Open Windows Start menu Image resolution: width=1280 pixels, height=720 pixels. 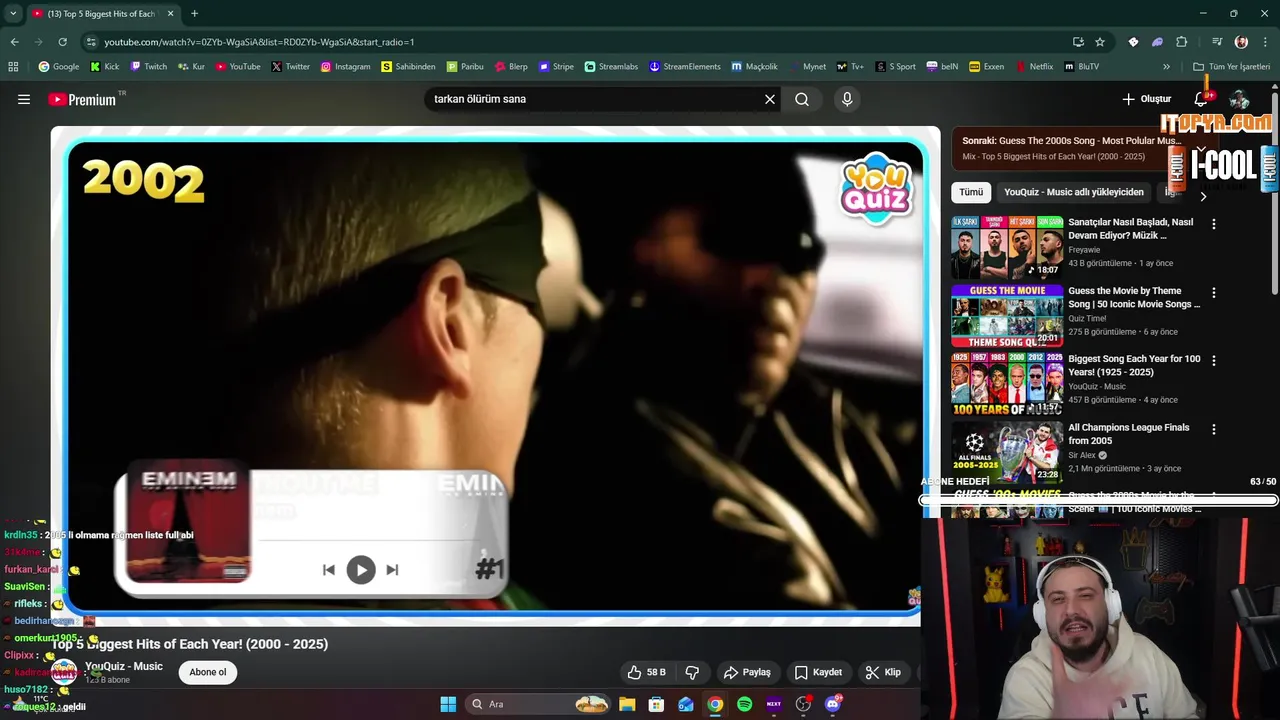[448, 704]
